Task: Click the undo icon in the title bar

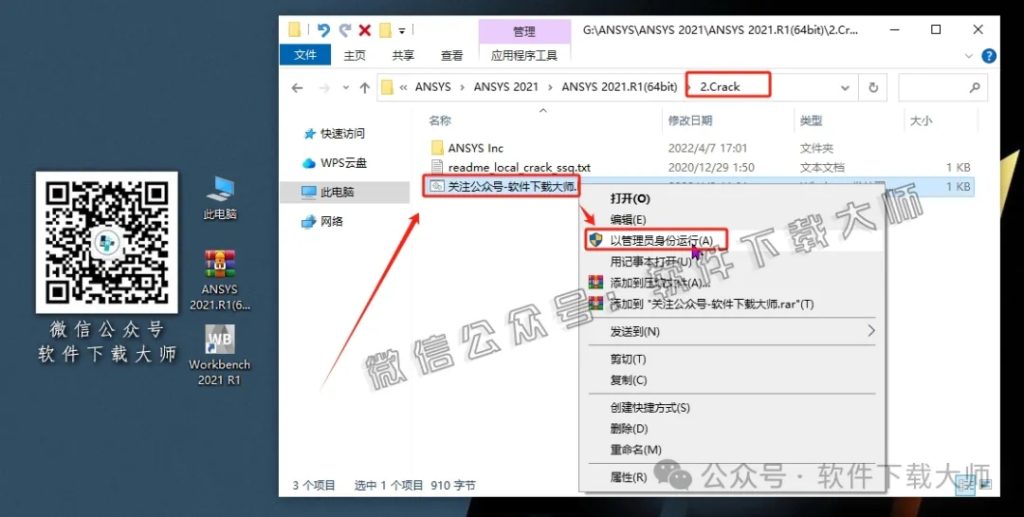Action: 324,30
